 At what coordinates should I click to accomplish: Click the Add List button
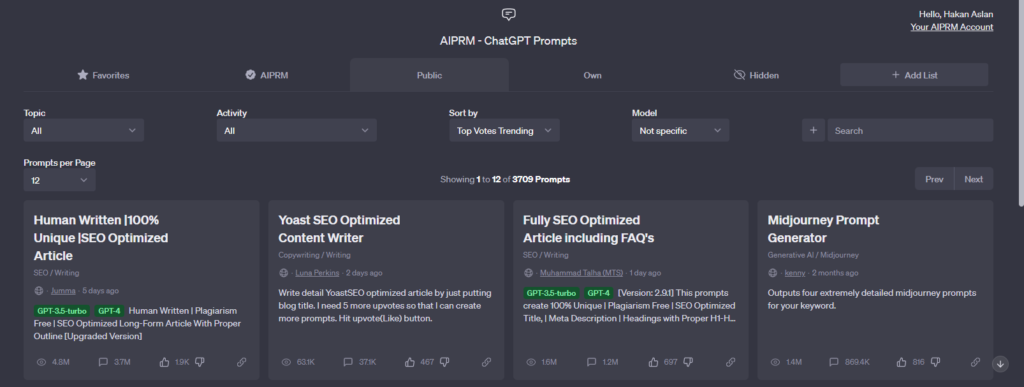[x=914, y=75]
